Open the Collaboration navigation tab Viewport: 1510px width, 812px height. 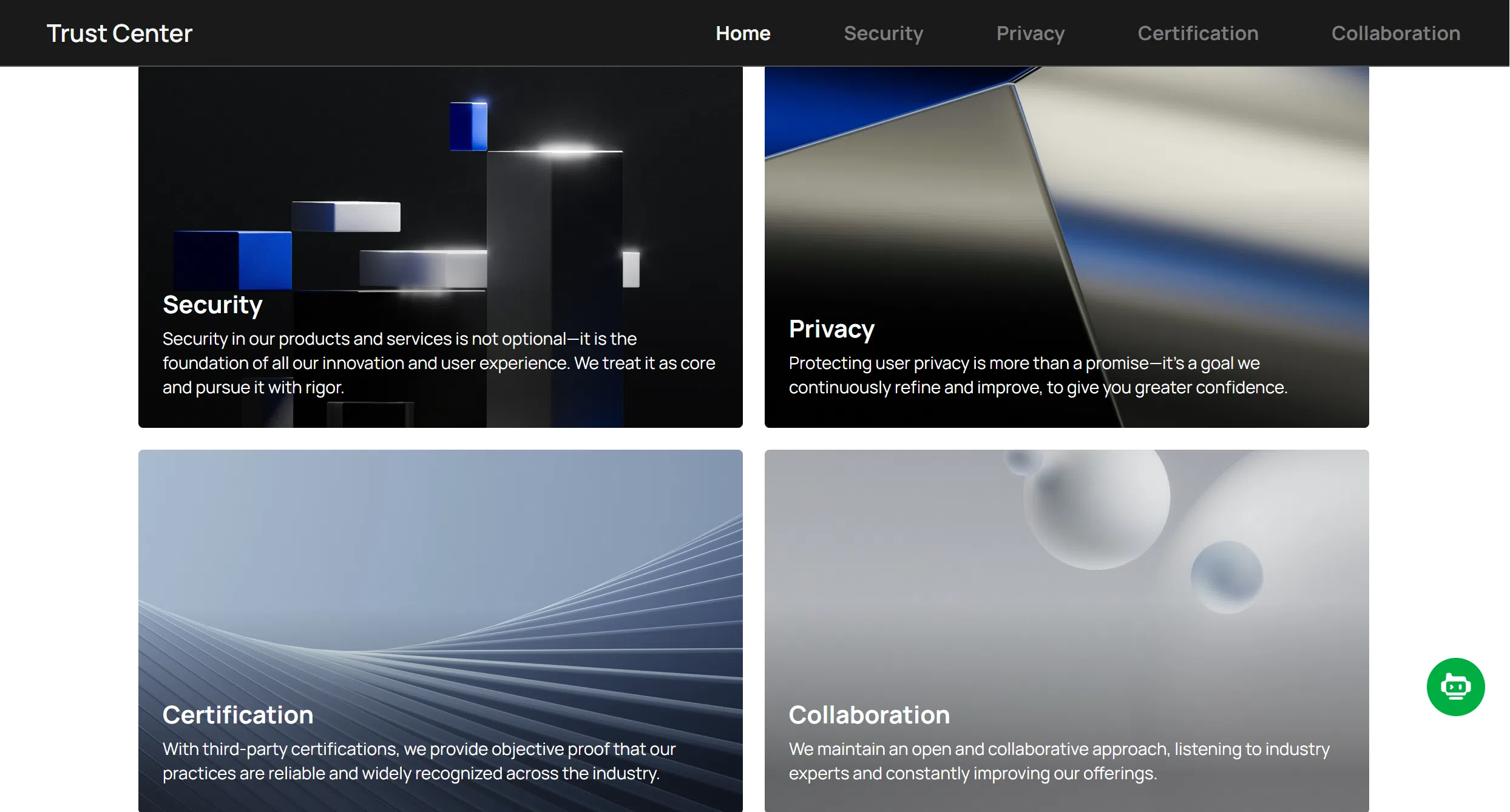click(x=1395, y=33)
